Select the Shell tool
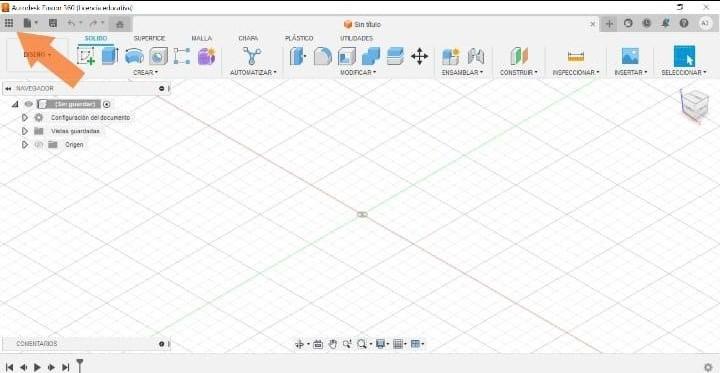Viewport: 720px width, 373px height. pos(347,57)
